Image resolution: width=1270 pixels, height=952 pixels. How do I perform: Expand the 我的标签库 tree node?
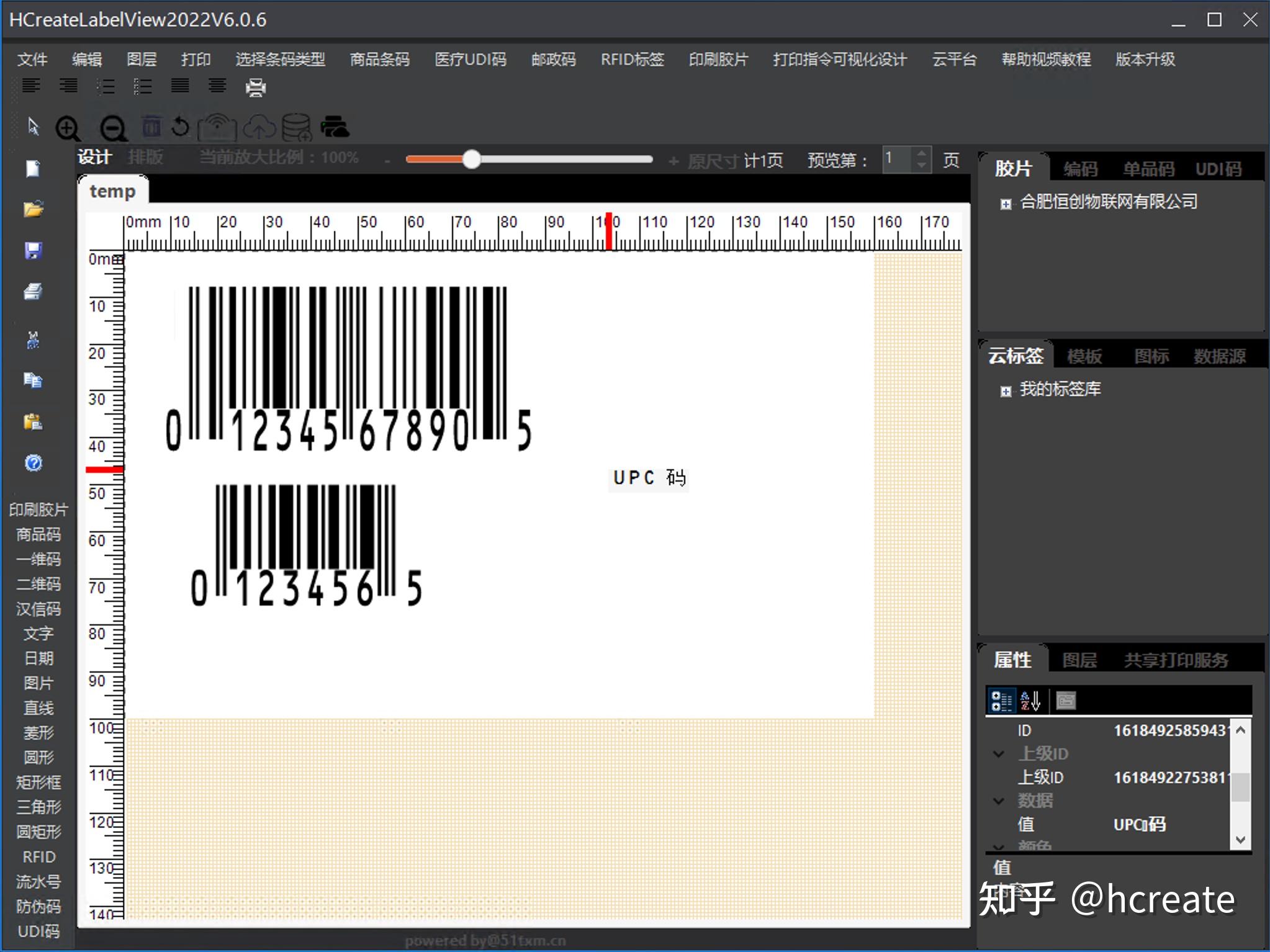pos(1006,391)
